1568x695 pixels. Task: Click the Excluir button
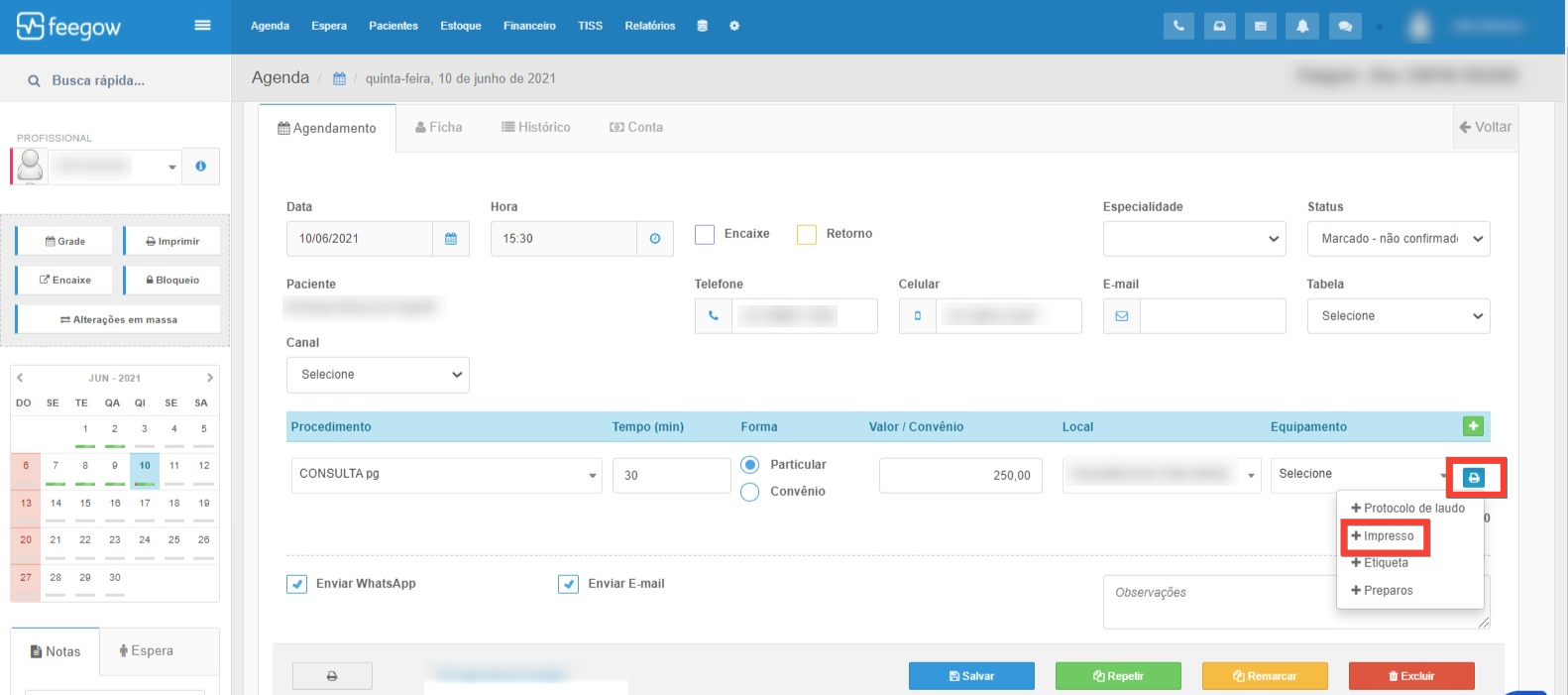coord(1411,676)
